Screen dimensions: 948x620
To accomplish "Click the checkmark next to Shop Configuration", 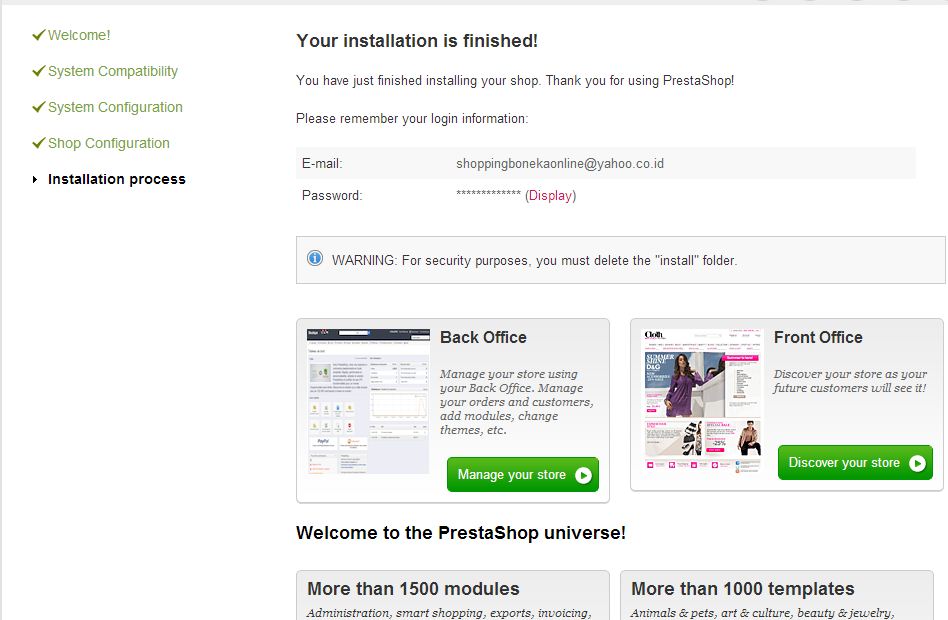I will [39, 143].
